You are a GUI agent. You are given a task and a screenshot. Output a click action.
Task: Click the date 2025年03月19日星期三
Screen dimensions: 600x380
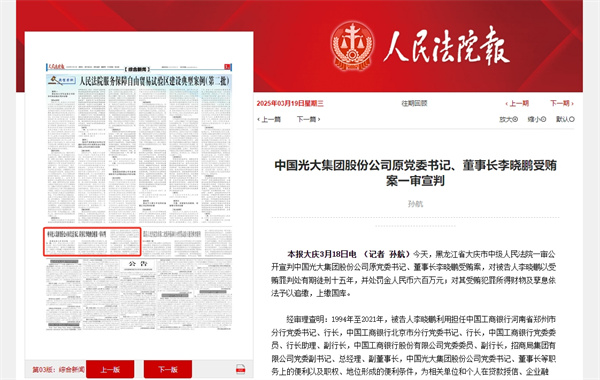tap(290, 103)
